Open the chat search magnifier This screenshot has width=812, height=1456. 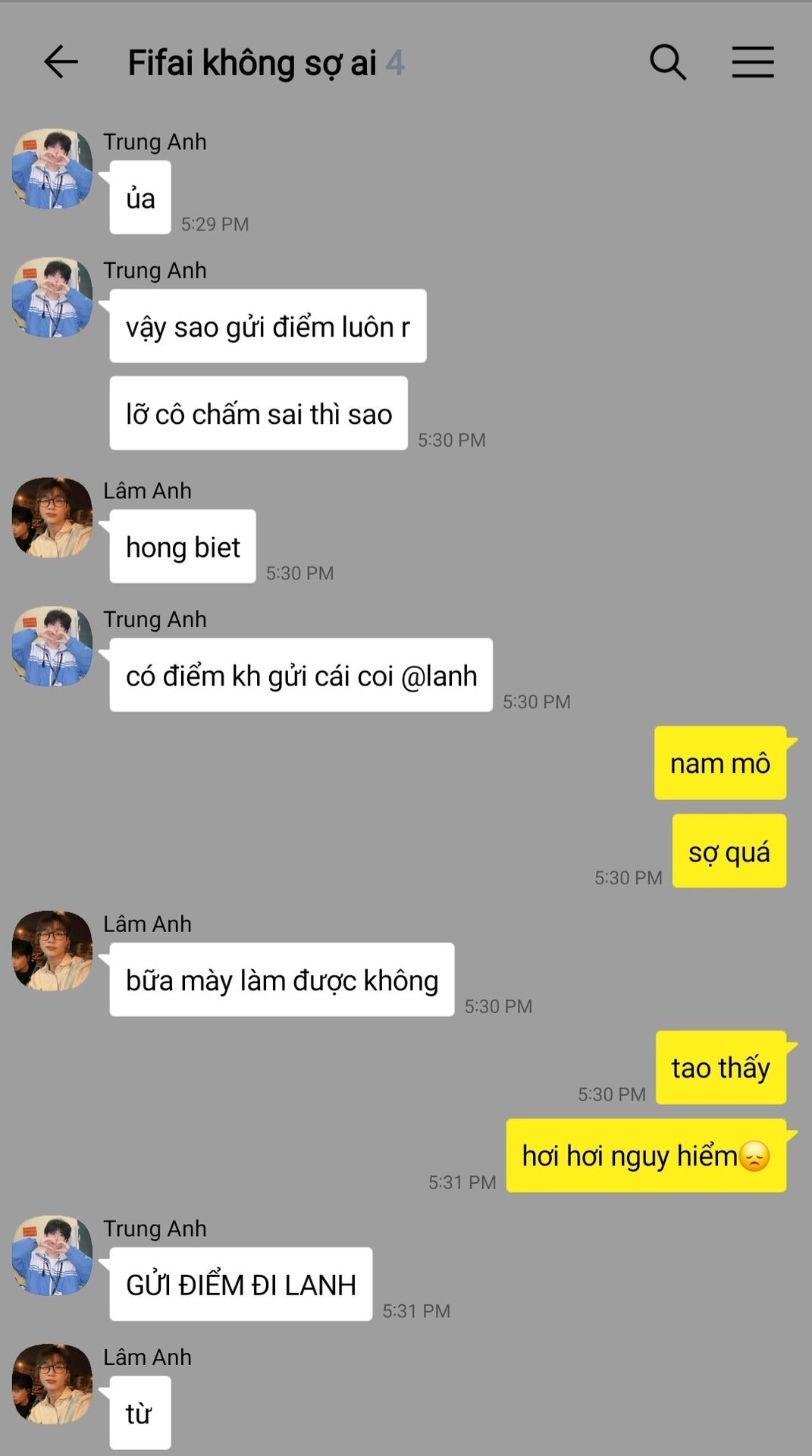668,62
